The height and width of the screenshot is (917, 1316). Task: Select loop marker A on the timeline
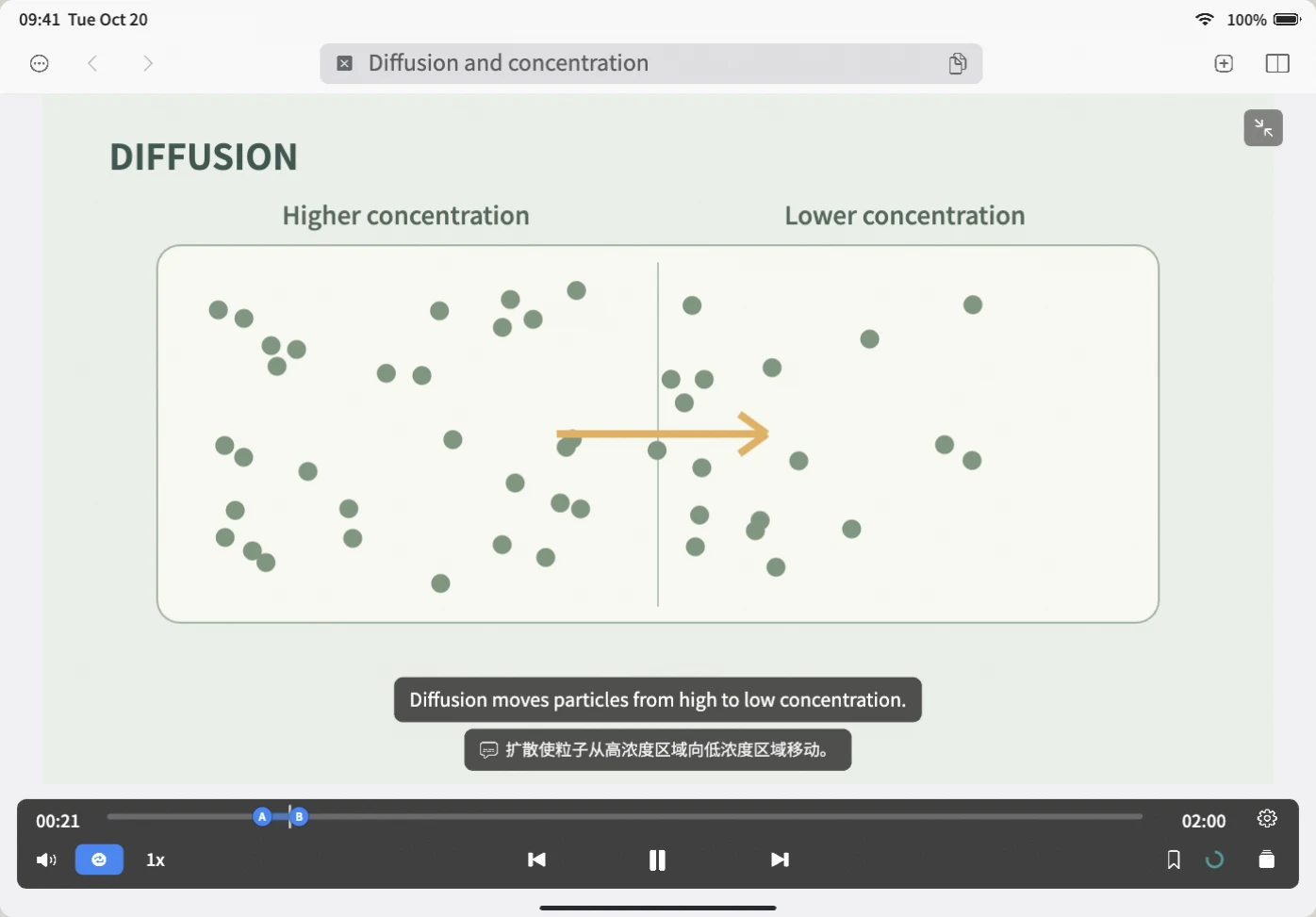click(x=262, y=816)
